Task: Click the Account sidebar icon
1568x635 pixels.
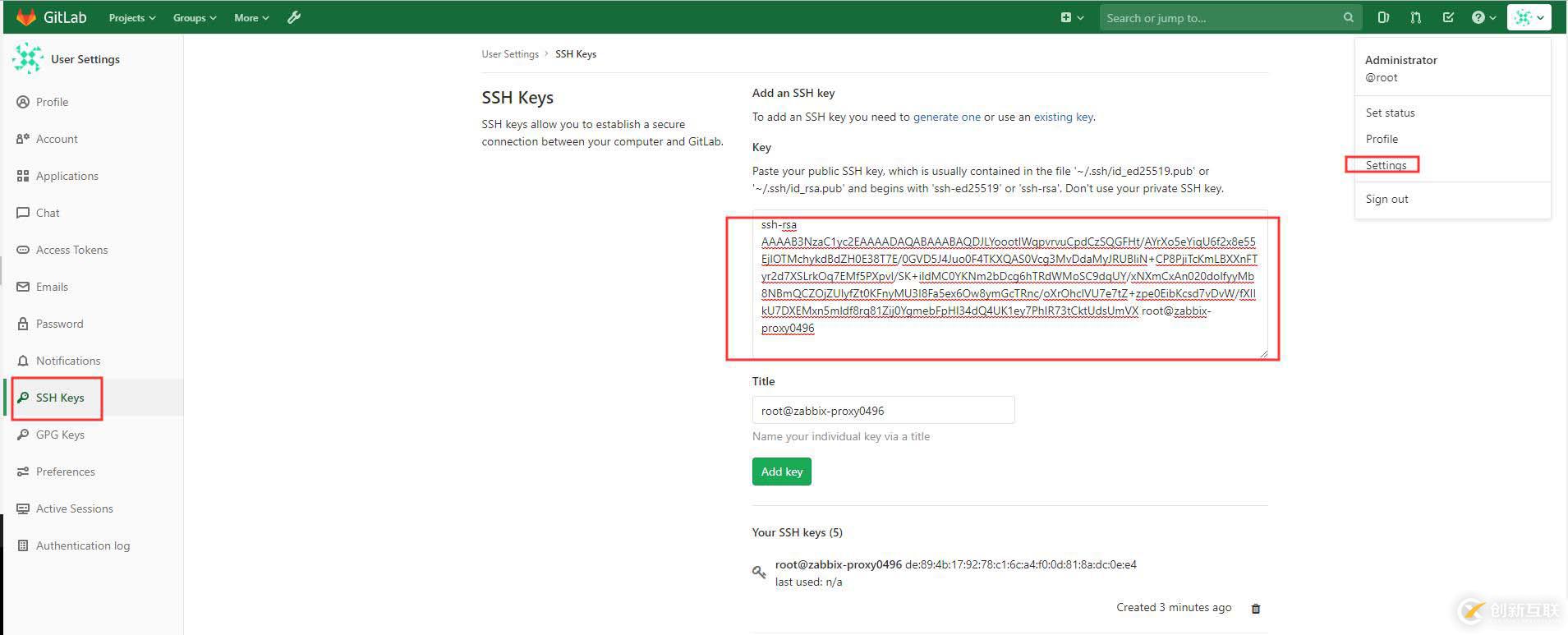Action: pyautogui.click(x=23, y=139)
